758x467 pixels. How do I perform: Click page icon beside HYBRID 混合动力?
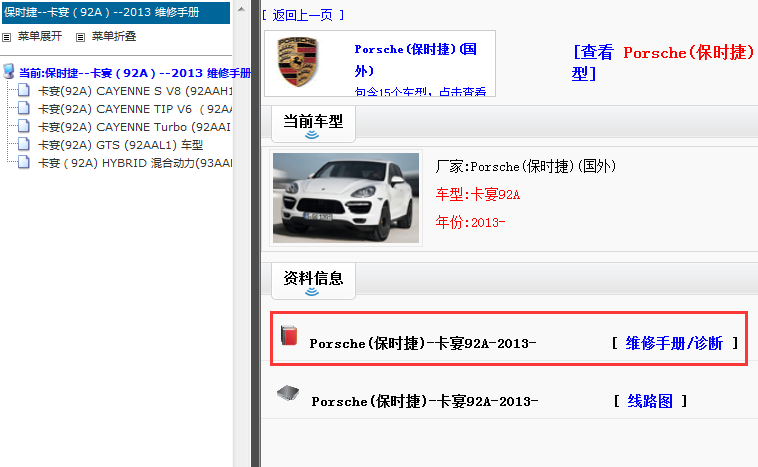tap(24, 162)
